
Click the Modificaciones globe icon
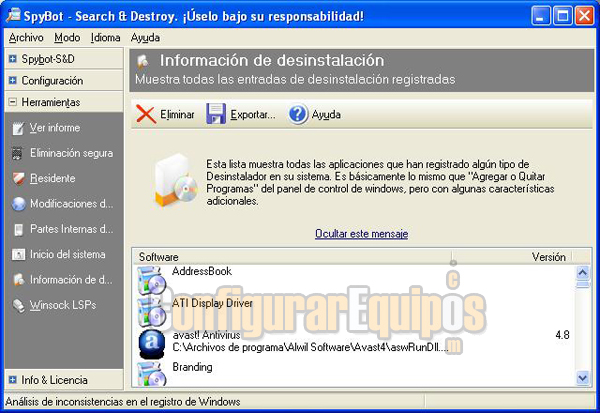coord(18,204)
